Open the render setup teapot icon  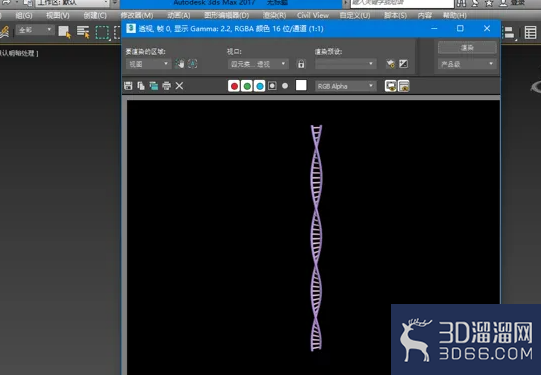click(390, 64)
